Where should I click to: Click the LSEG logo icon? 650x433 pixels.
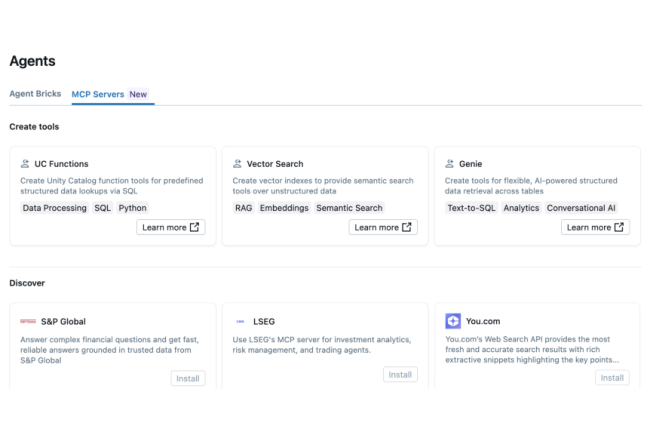click(240, 321)
